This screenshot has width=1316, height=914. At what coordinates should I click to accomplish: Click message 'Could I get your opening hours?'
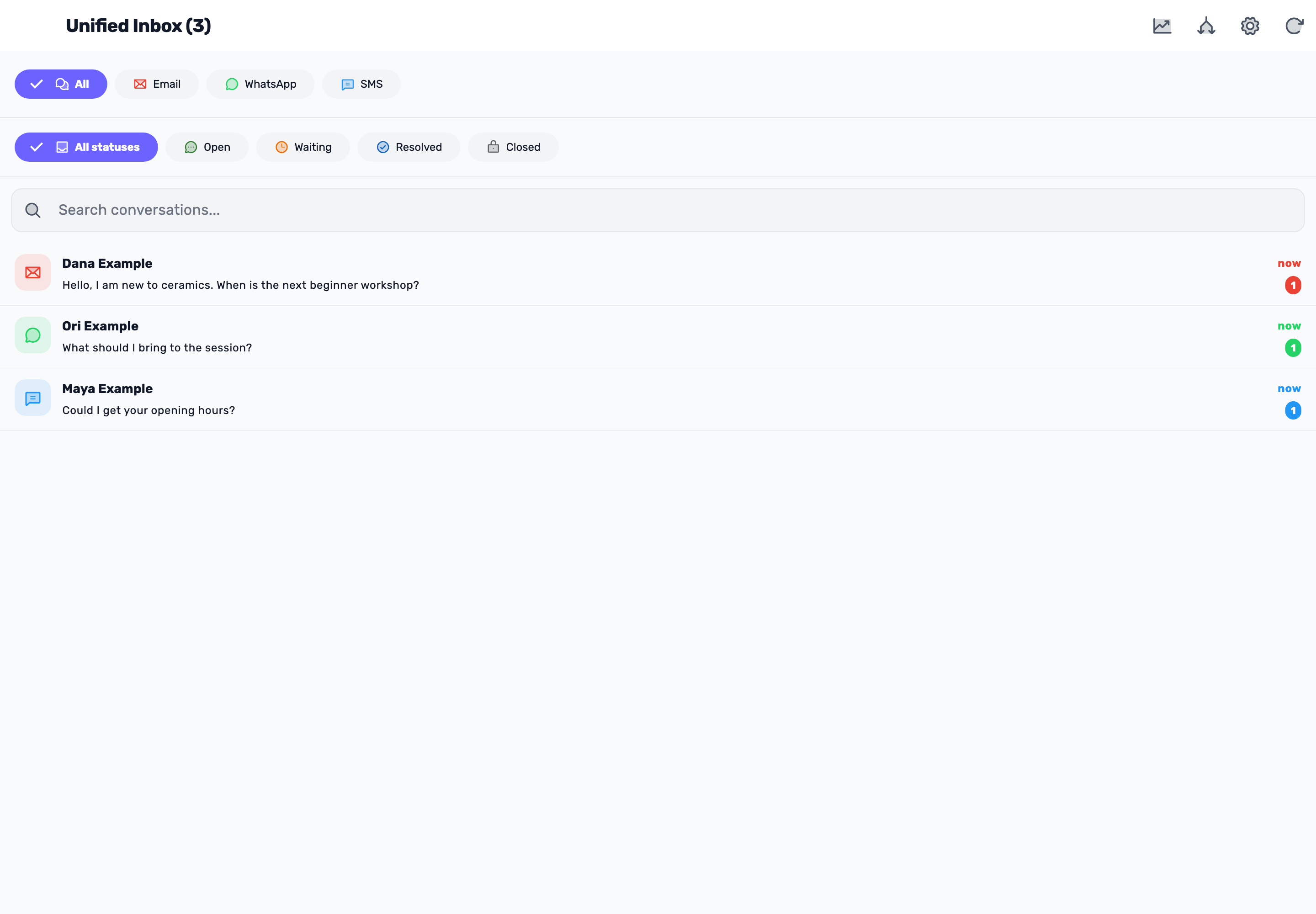[149, 410]
